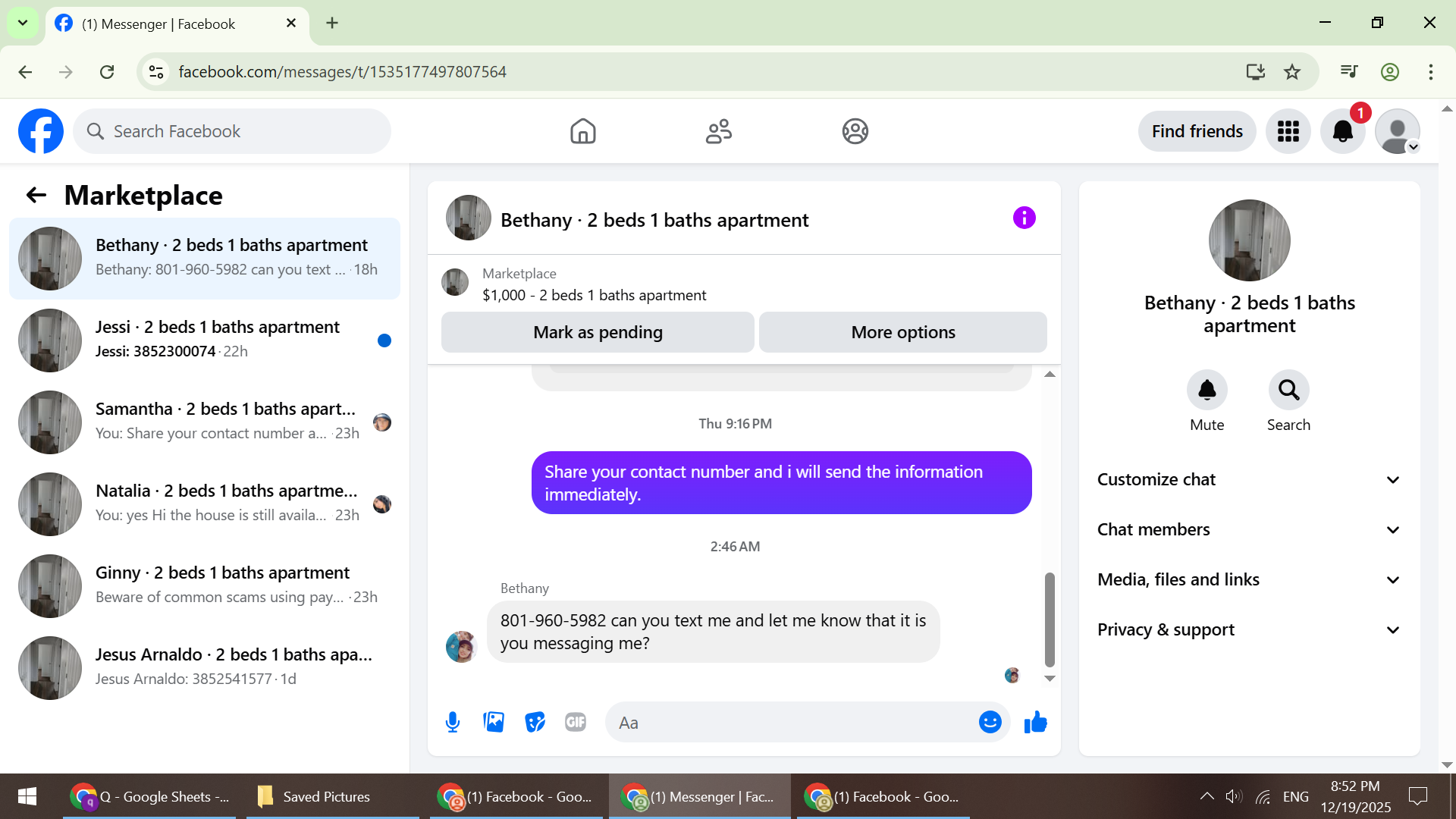The height and width of the screenshot is (819, 1456).
Task: Attach a photo using the image icon
Action: pos(494,722)
